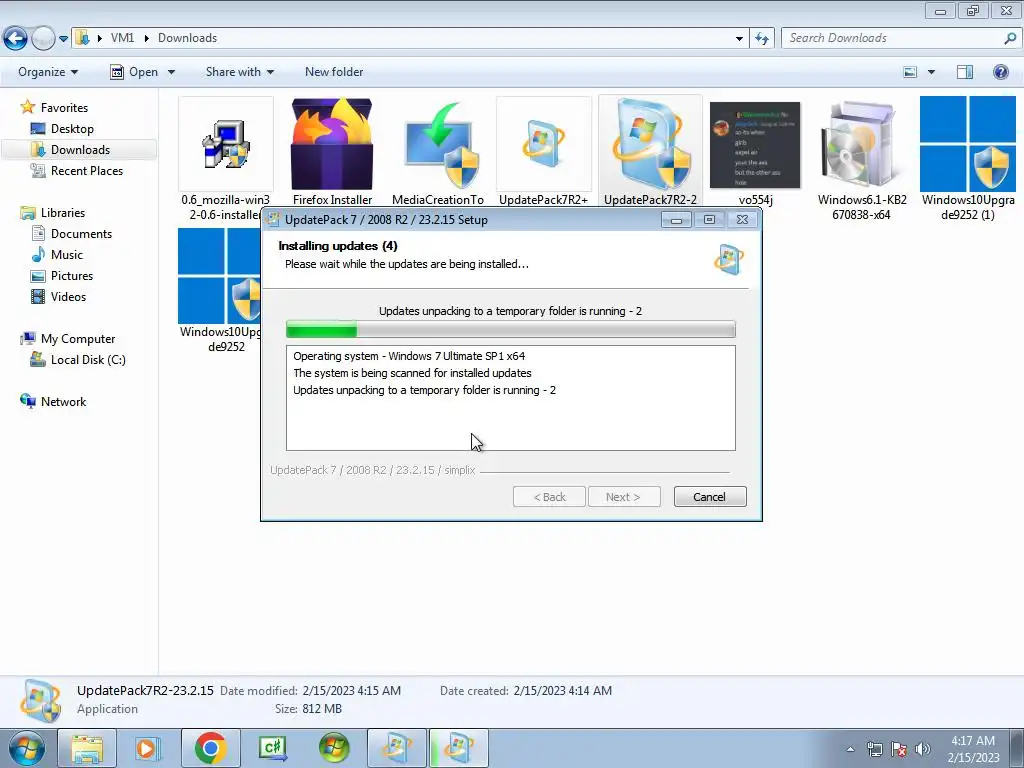1024x768 pixels.
Task: Open the Action Center flag icon
Action: coord(899,749)
